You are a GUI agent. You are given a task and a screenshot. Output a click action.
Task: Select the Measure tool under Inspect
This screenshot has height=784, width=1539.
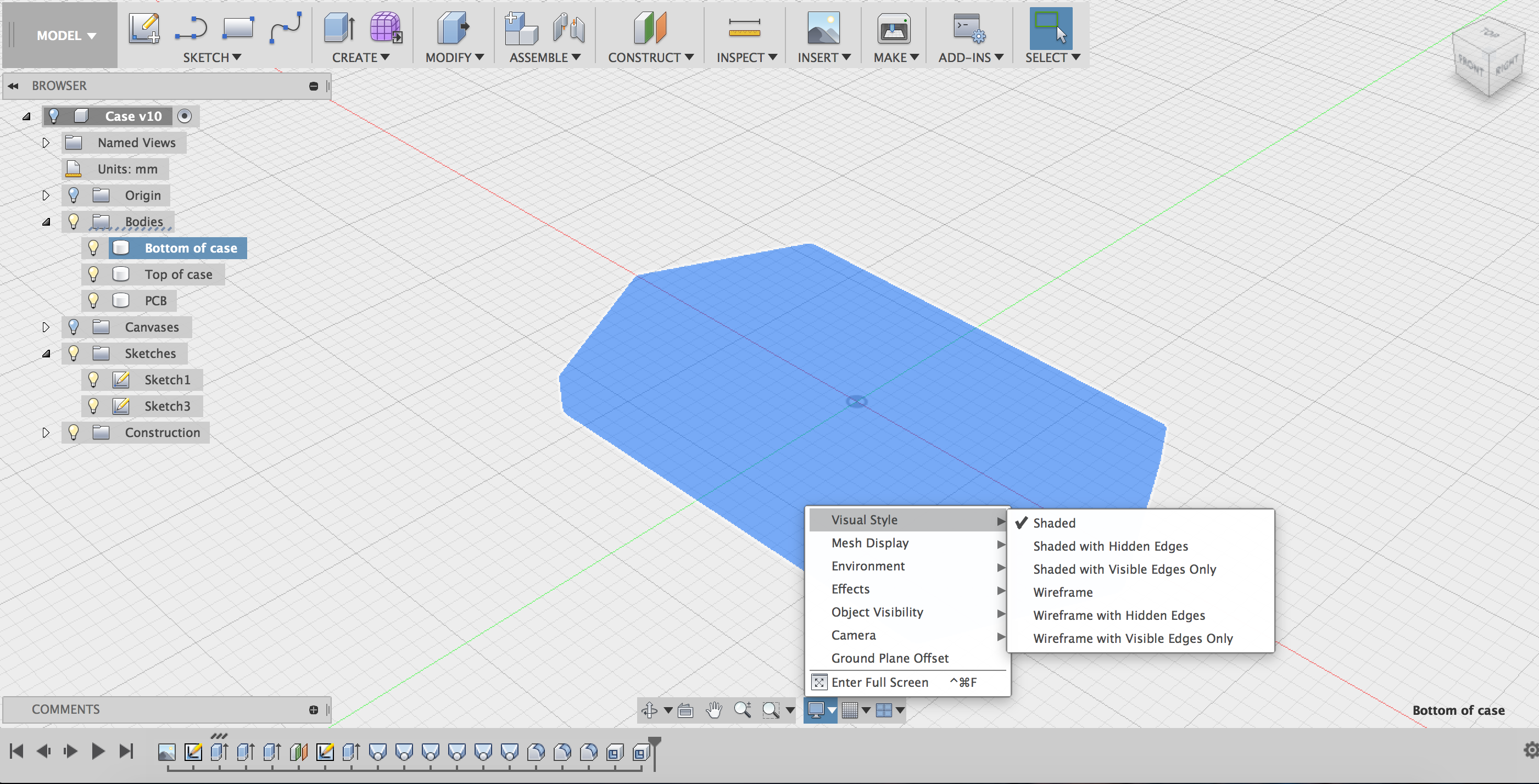tap(744, 28)
